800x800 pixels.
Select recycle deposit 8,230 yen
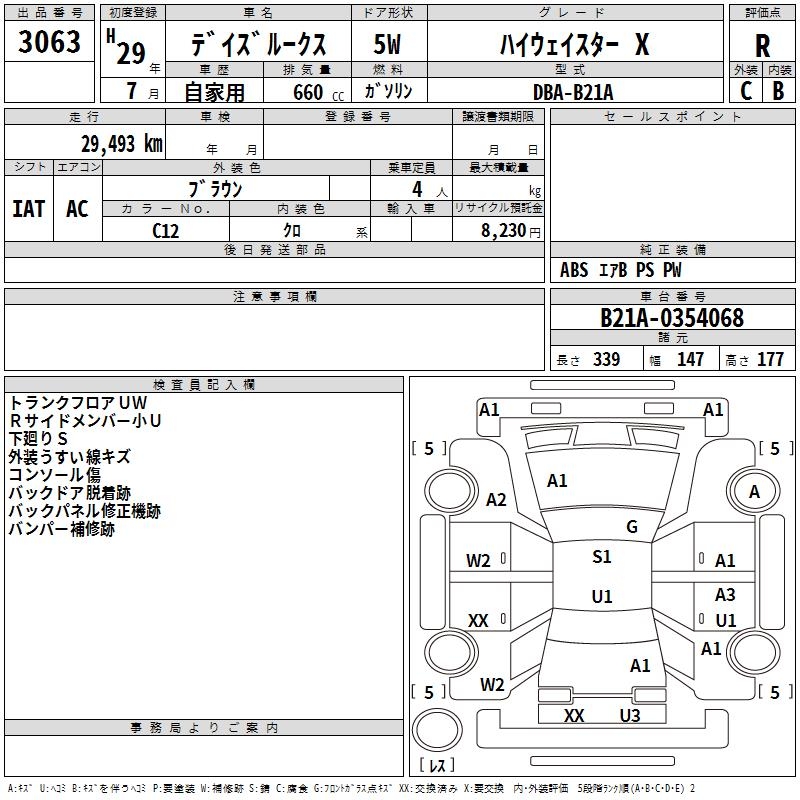point(511,230)
